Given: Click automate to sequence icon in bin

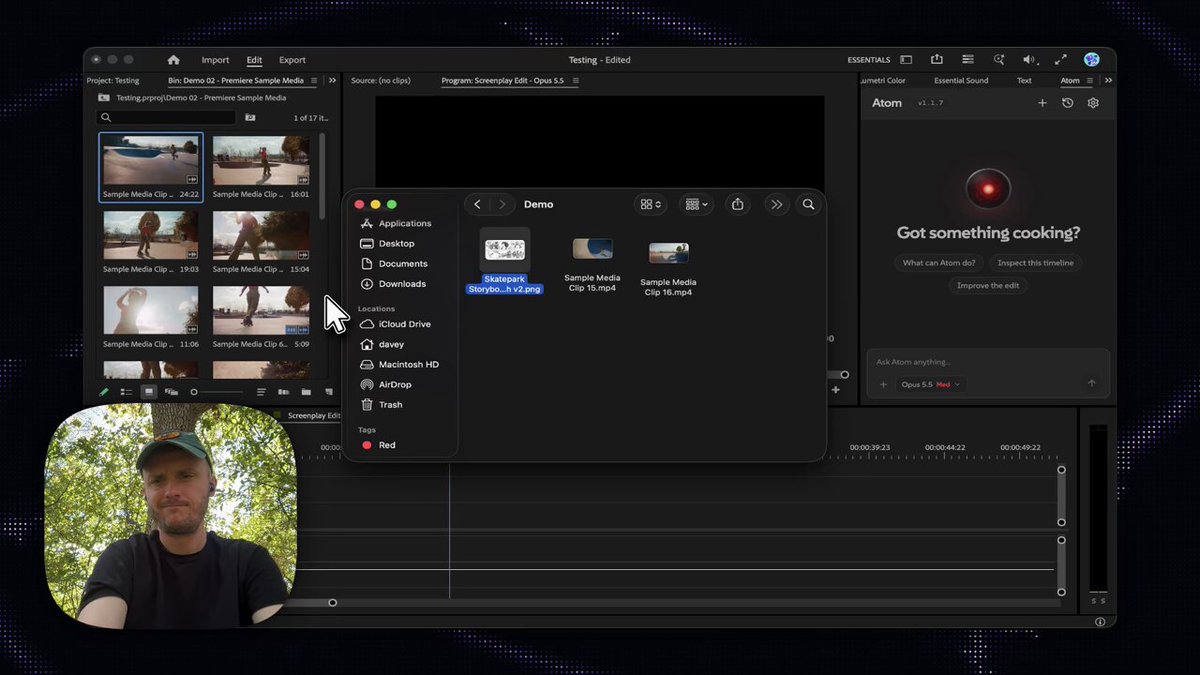Looking at the screenshot, I should tap(283, 392).
